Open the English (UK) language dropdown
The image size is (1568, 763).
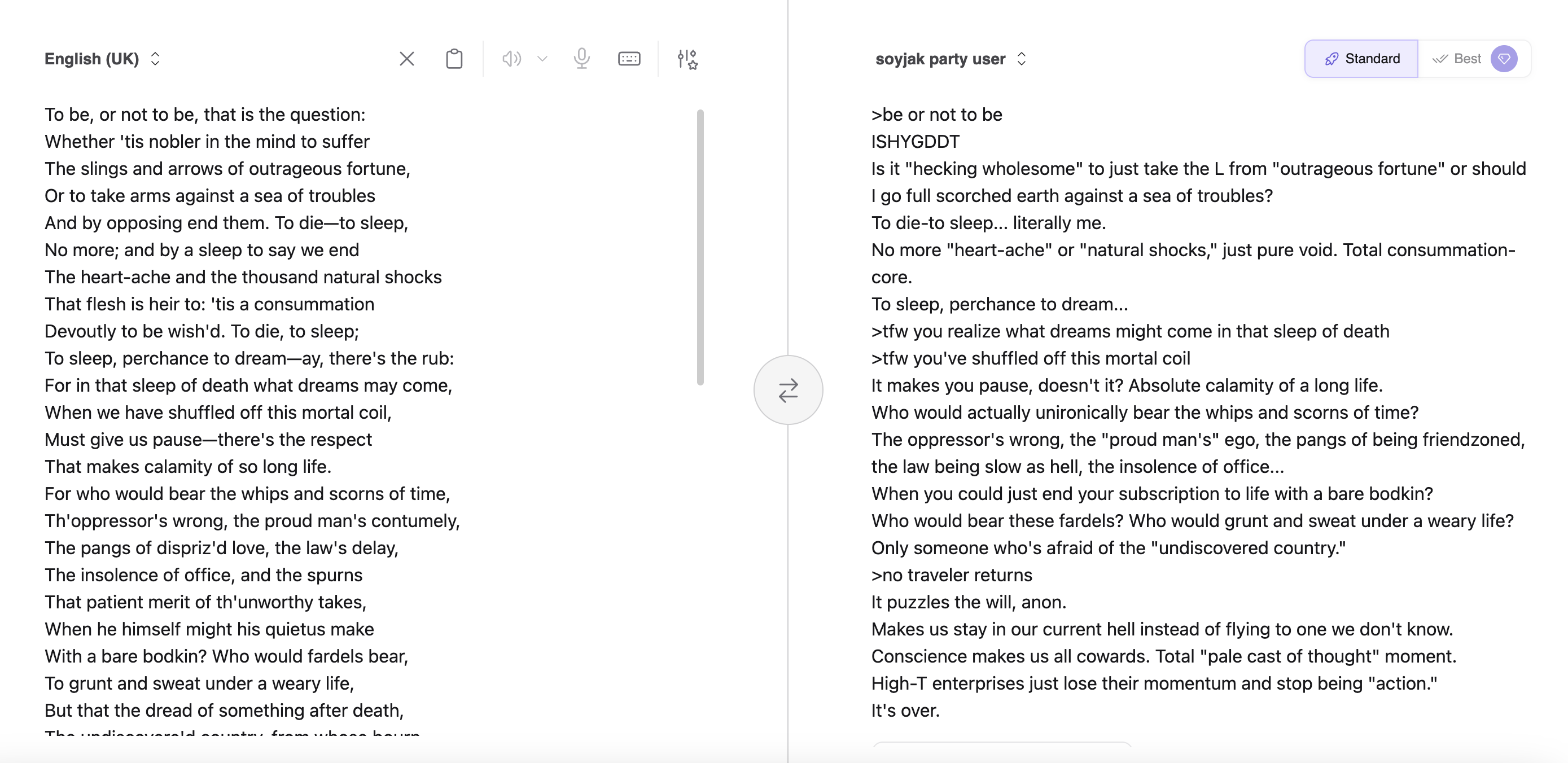[x=102, y=59]
